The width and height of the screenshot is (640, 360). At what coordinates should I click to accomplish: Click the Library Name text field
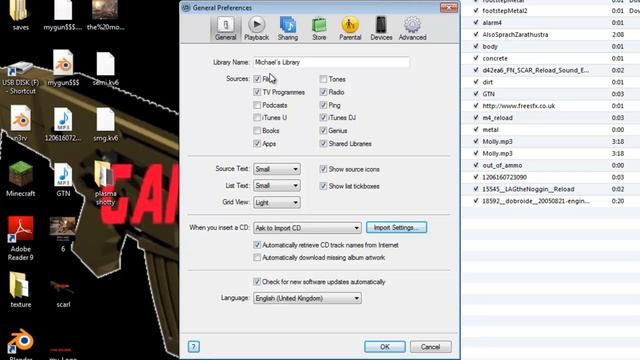pyautogui.click(x=331, y=62)
